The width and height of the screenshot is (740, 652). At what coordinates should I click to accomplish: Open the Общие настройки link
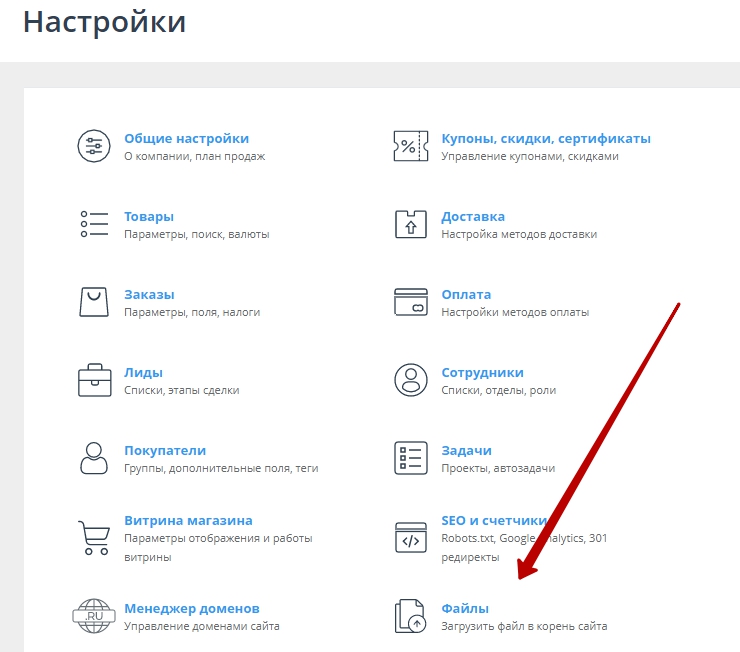tap(186, 139)
